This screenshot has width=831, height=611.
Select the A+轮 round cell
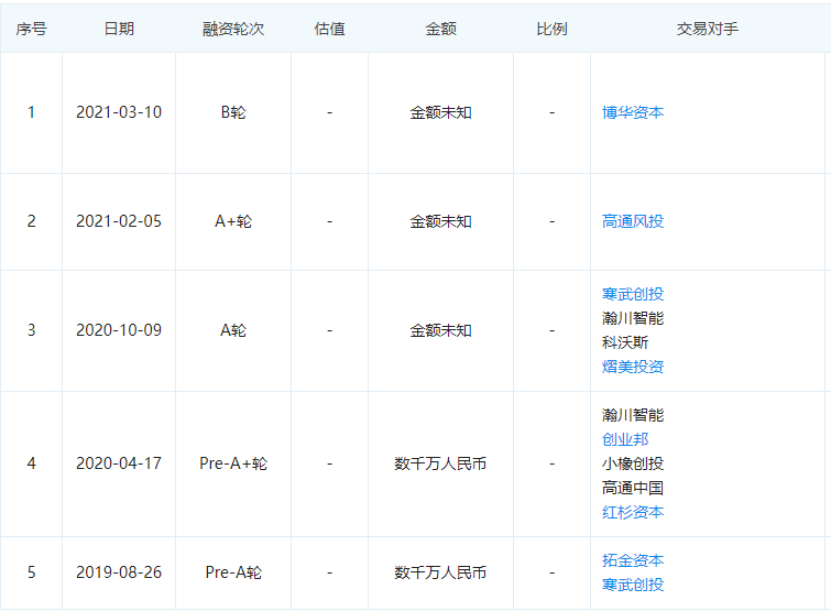pyautogui.click(x=233, y=221)
